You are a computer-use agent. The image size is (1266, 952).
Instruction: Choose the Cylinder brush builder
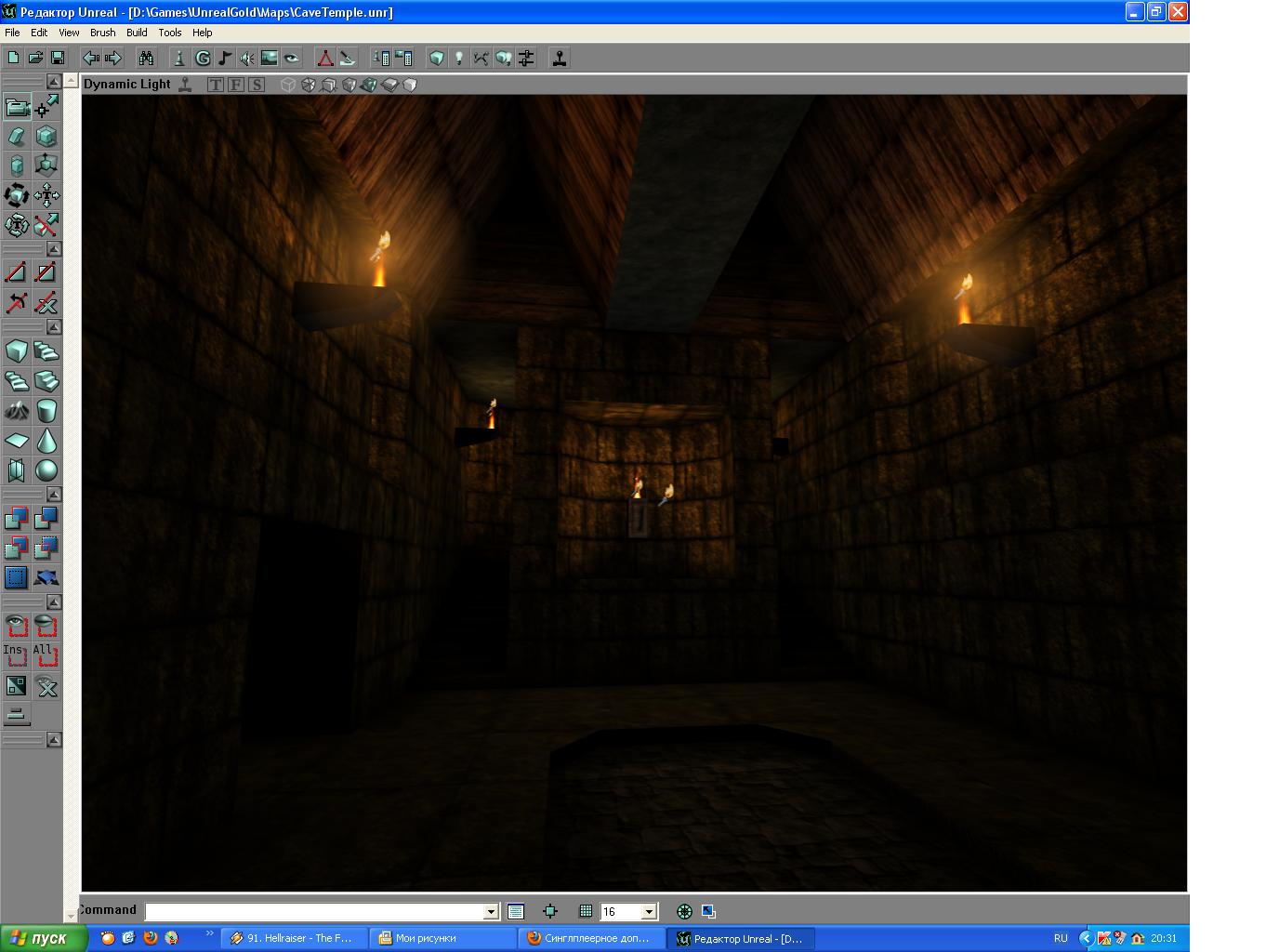(46, 411)
